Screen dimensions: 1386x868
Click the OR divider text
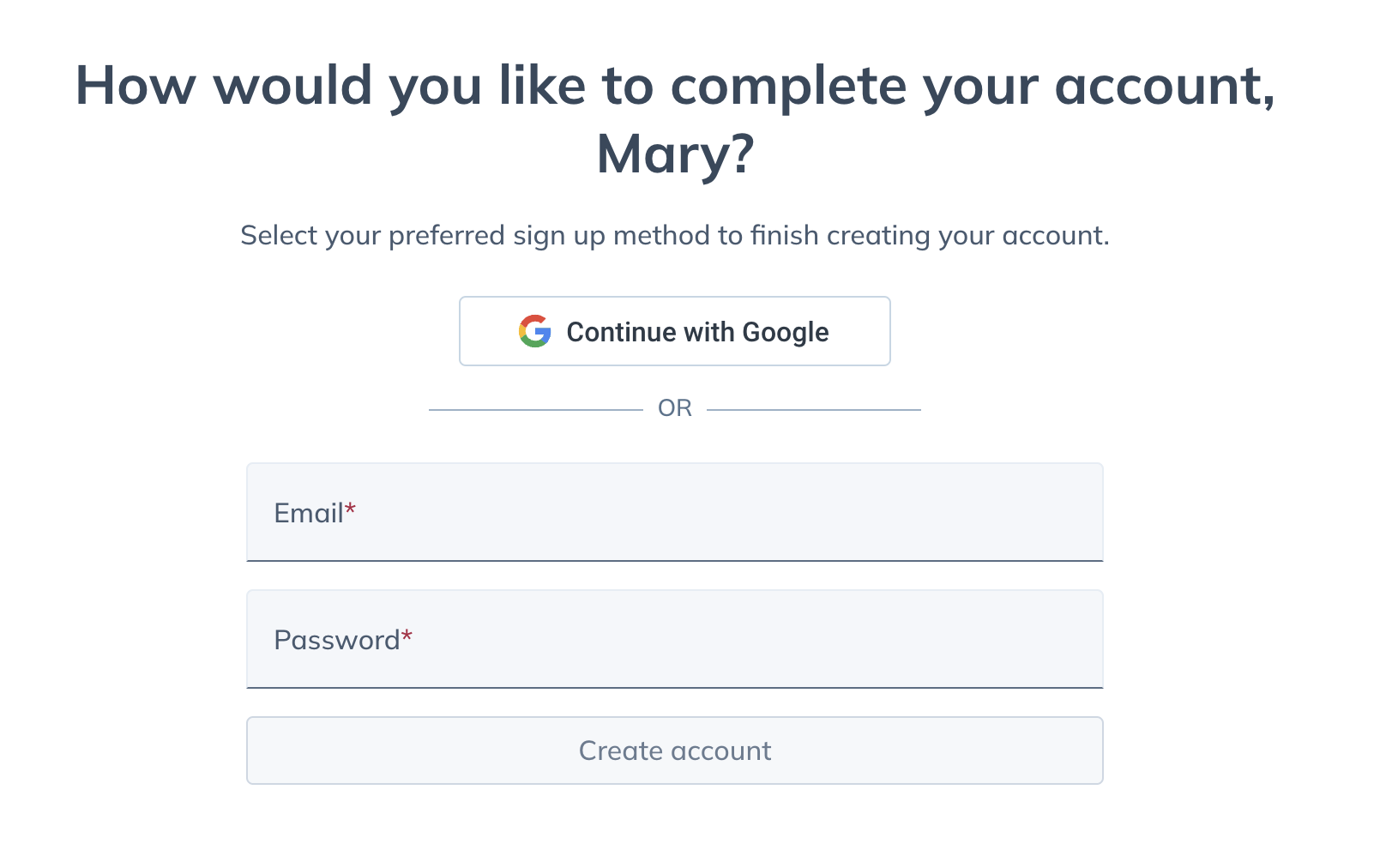point(675,408)
